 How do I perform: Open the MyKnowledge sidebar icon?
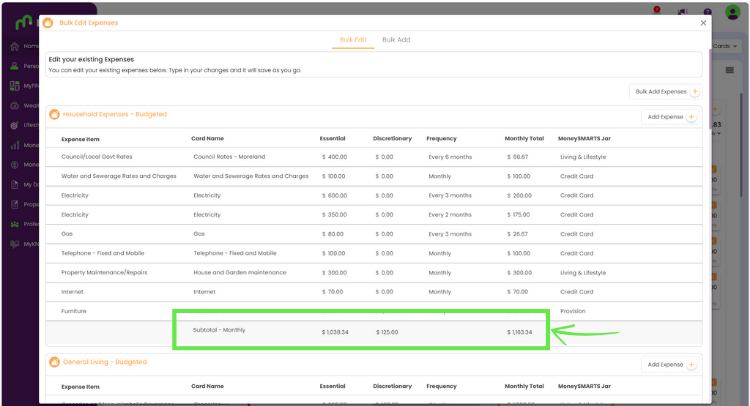click(15, 244)
